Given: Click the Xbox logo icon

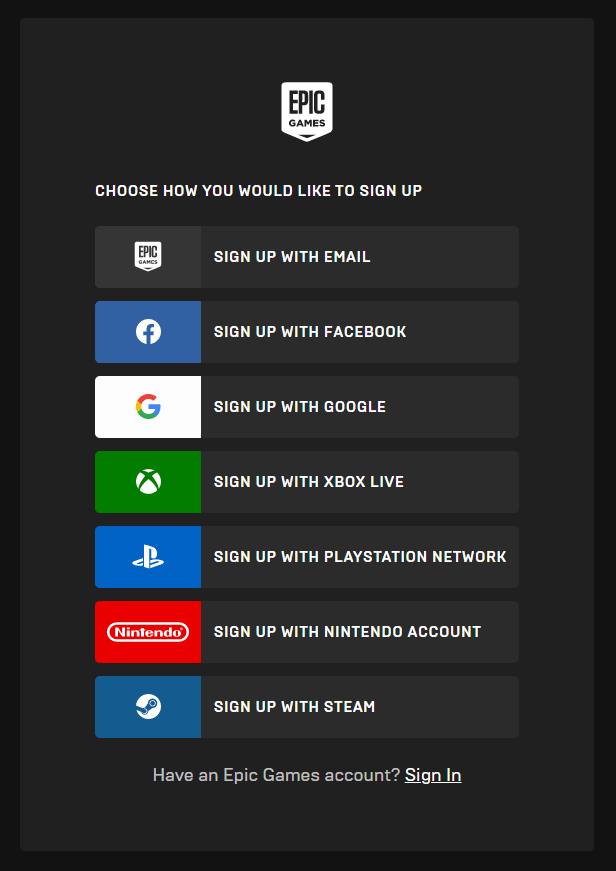Looking at the screenshot, I should [x=148, y=482].
